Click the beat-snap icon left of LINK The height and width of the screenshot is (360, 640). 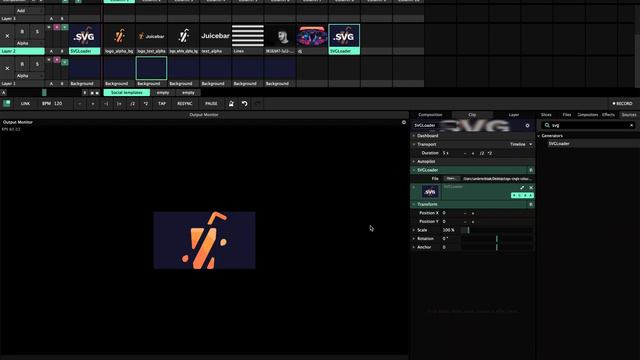[x=7, y=103]
